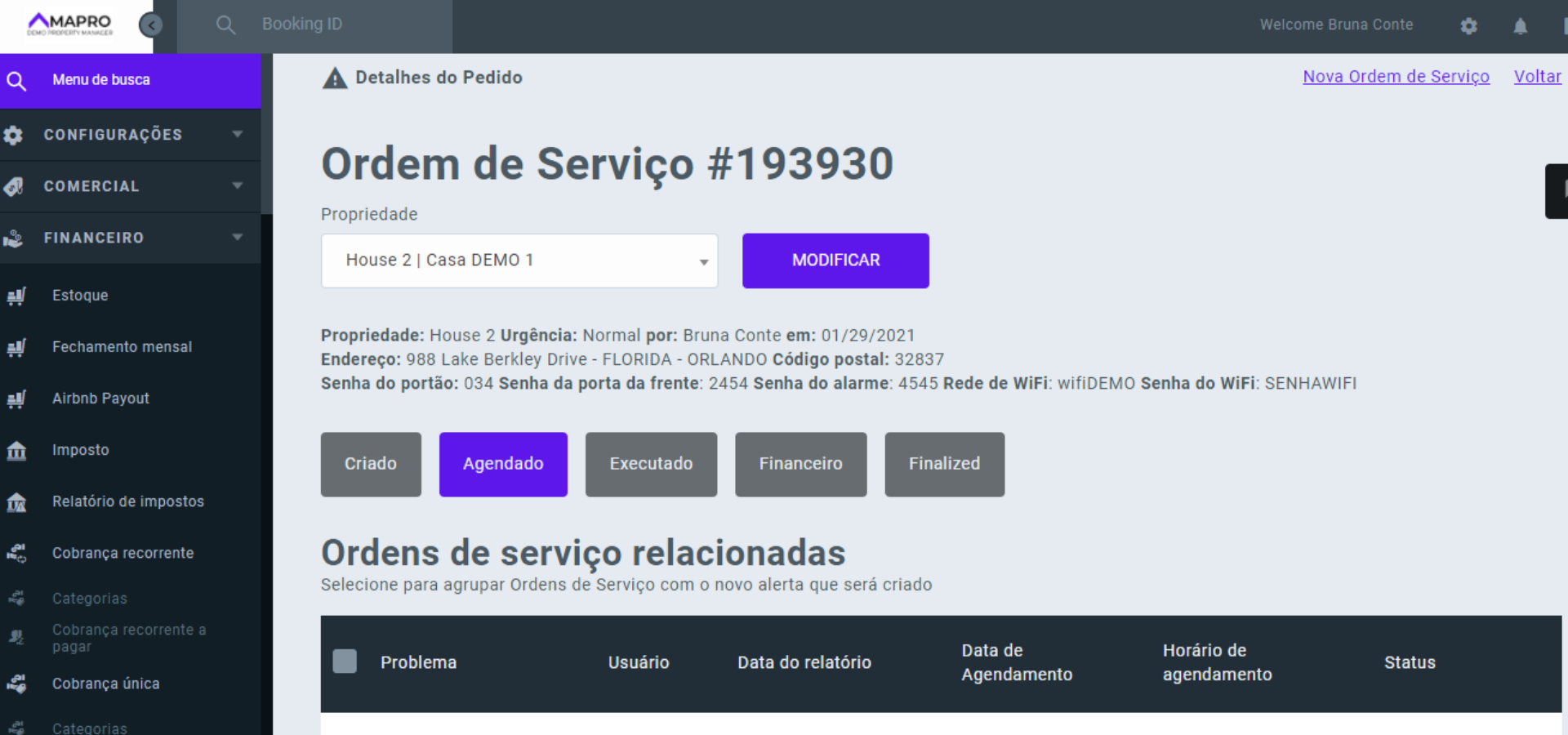Collapse the sidebar with the arrow icon
Image resolution: width=1568 pixels, height=735 pixels.
coord(150,25)
